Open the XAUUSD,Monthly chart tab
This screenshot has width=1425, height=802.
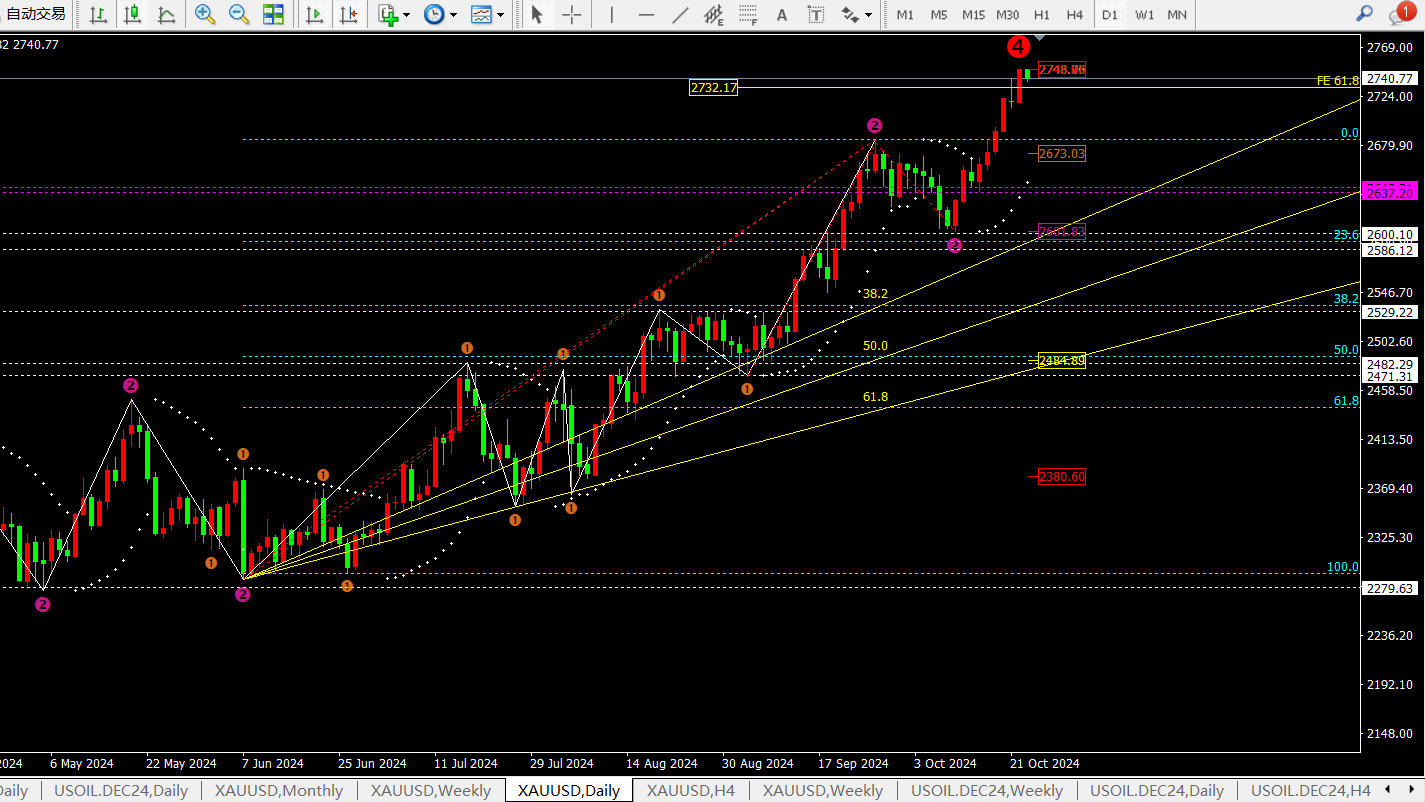(278, 790)
